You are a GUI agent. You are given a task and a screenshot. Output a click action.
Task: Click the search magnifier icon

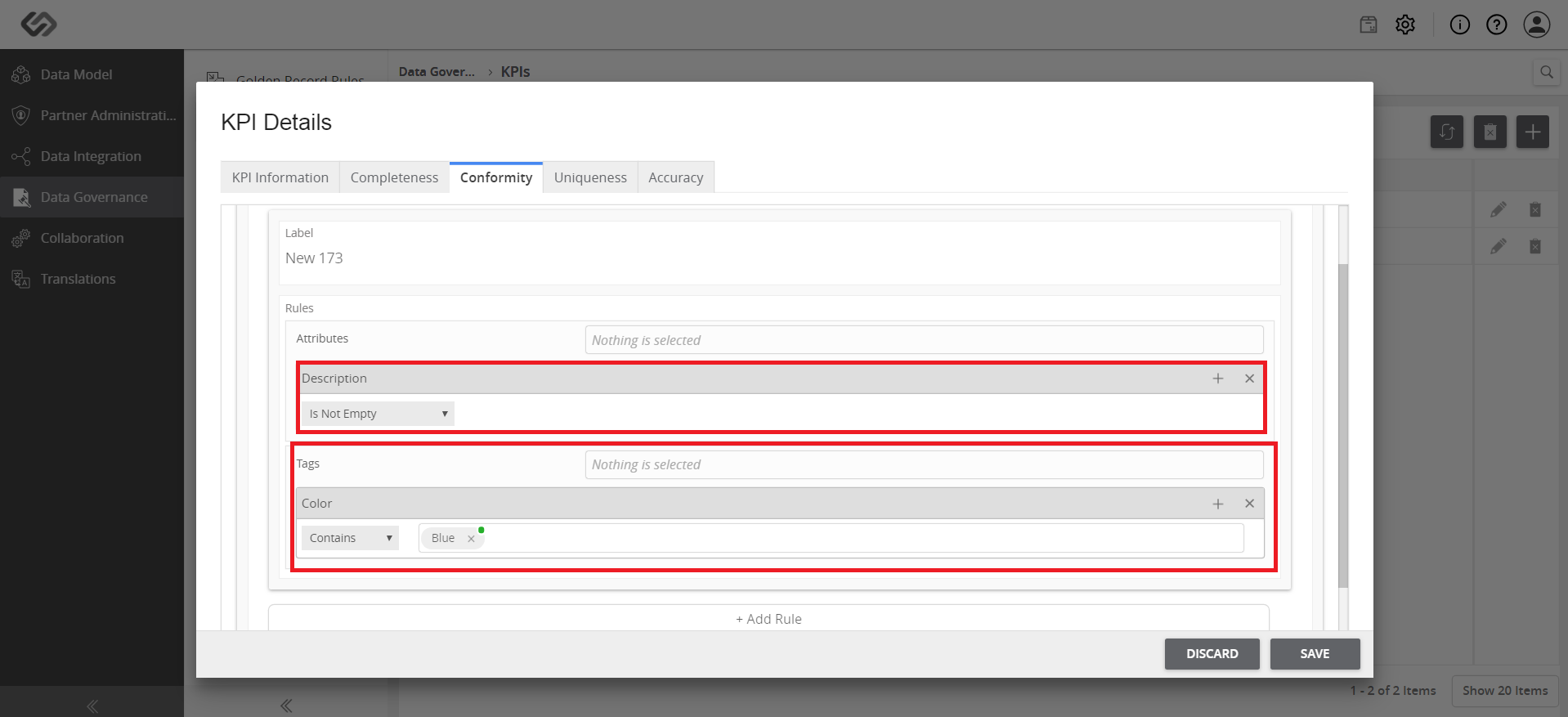click(1547, 72)
